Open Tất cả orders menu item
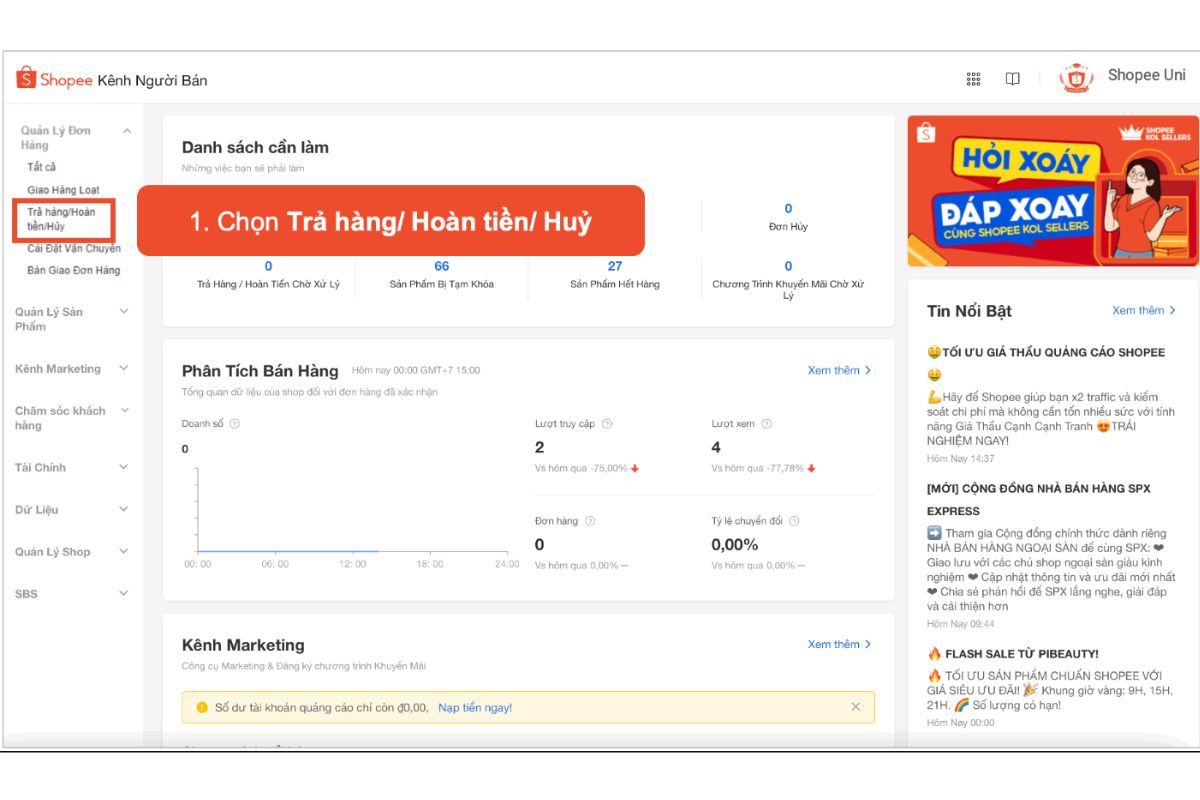The height and width of the screenshot is (800, 1200). pyautogui.click(x=41, y=167)
